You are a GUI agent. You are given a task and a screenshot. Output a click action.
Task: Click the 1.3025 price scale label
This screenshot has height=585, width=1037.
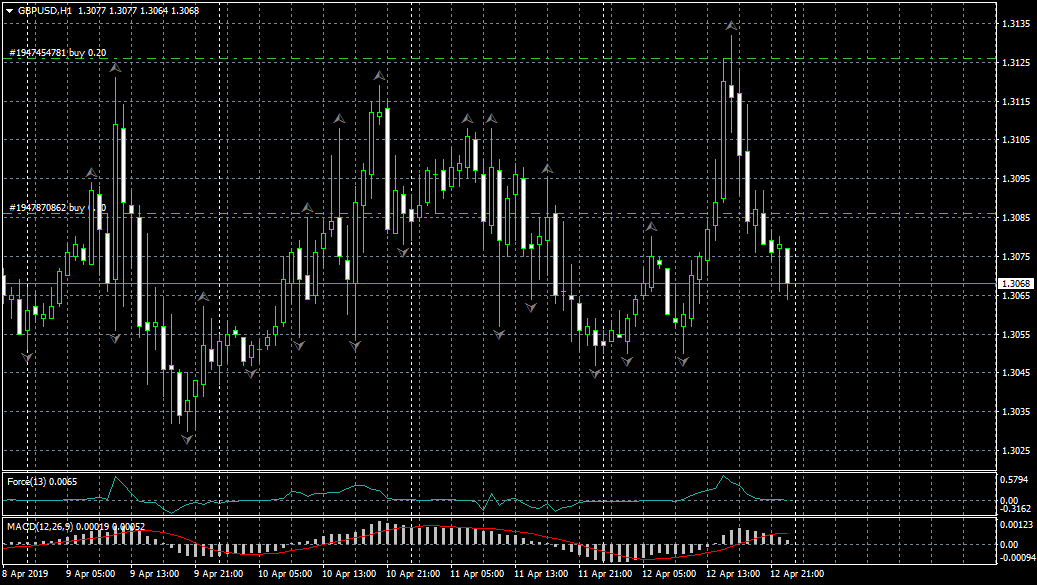(1014, 451)
